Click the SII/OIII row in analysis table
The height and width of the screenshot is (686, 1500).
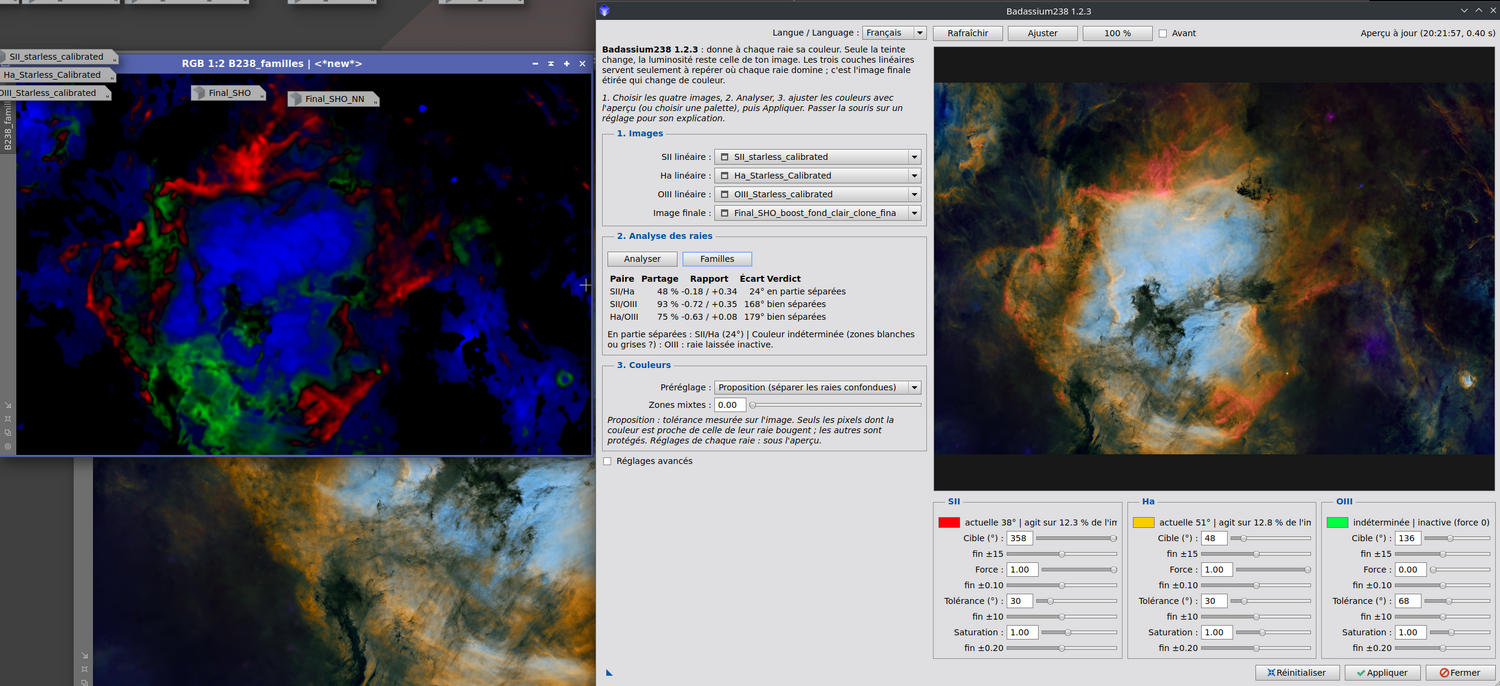pos(717,304)
